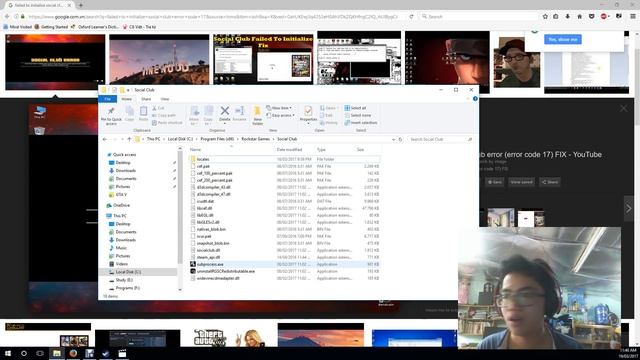Switch to the Share ribbon tab
The image size is (640, 360).
click(x=146, y=99)
